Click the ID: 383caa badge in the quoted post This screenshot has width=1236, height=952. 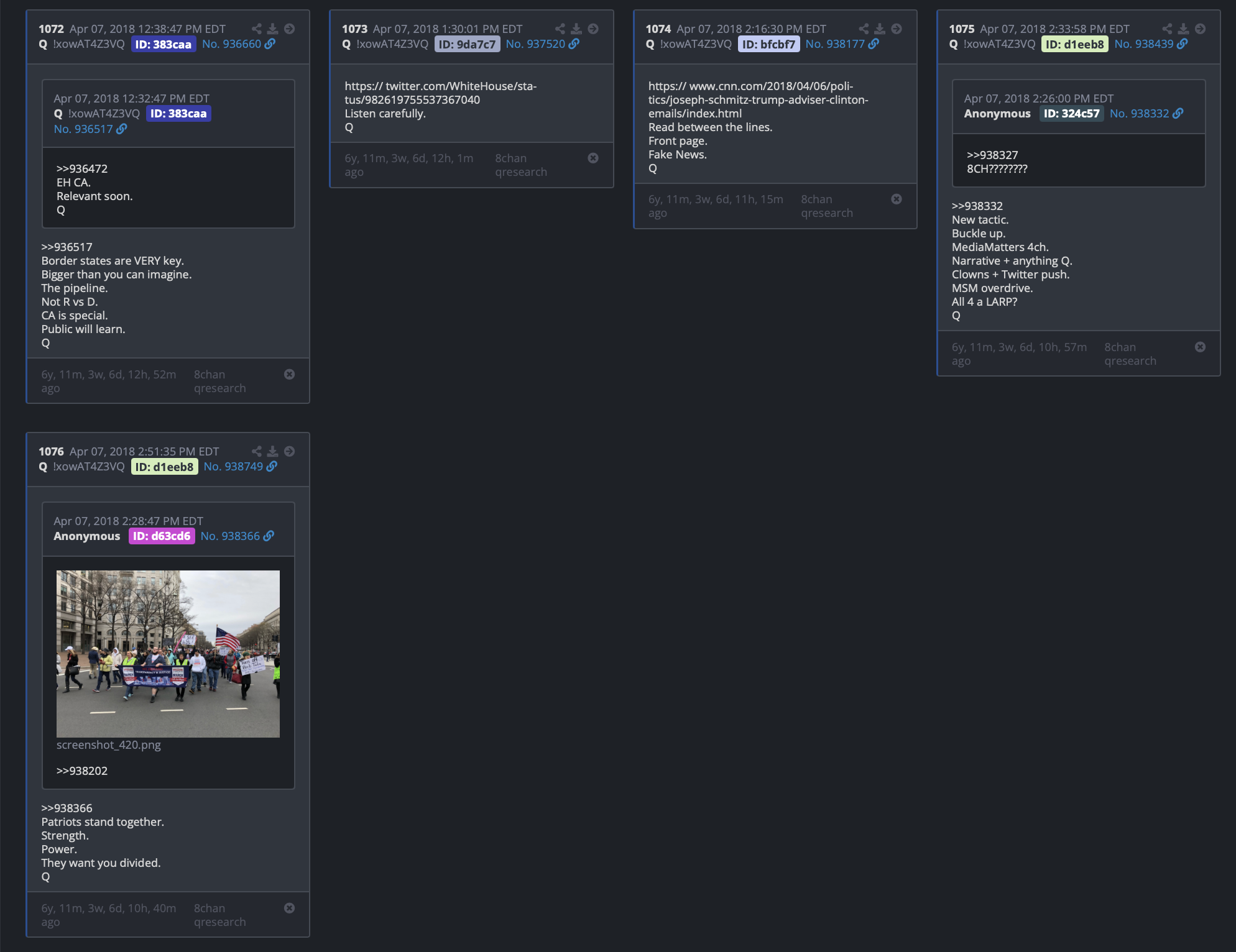tap(178, 114)
